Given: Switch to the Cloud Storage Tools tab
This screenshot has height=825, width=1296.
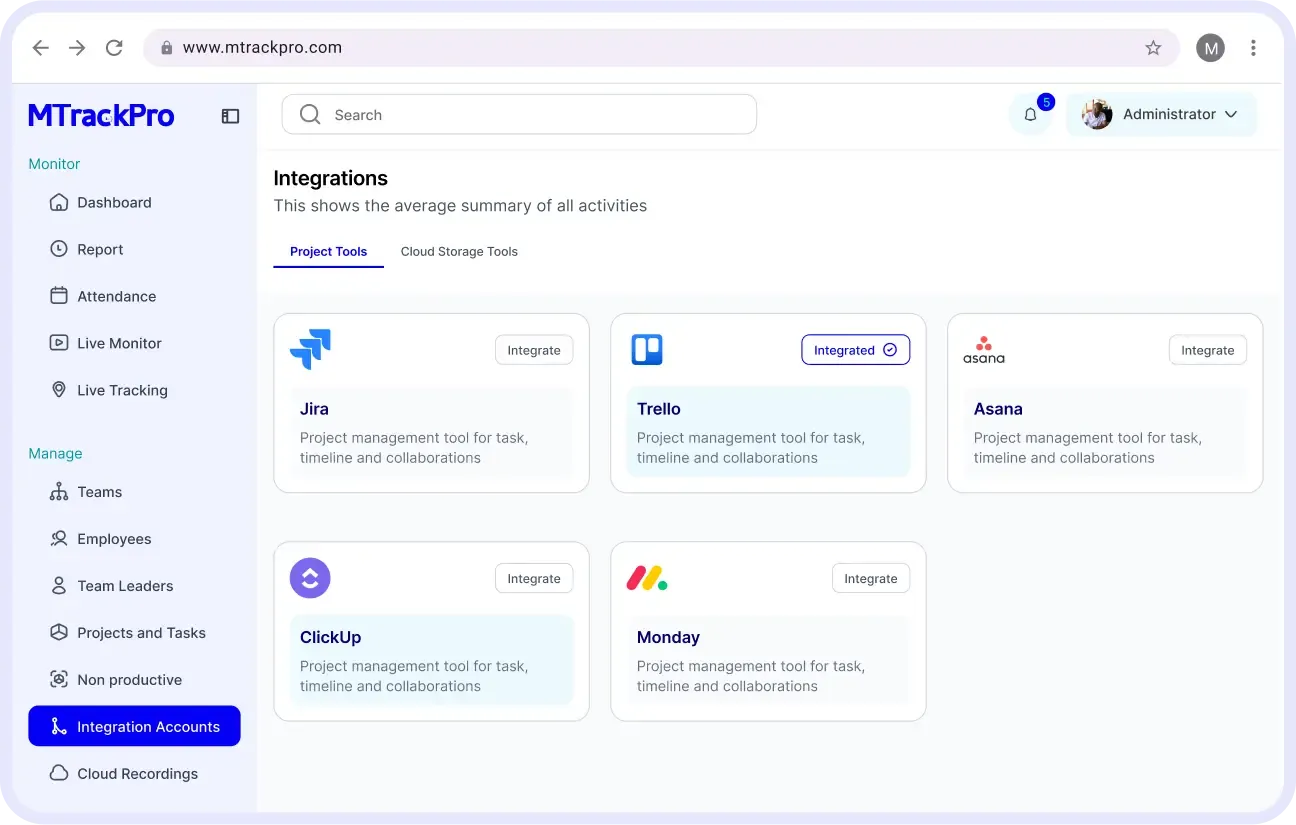Looking at the screenshot, I should tap(459, 252).
